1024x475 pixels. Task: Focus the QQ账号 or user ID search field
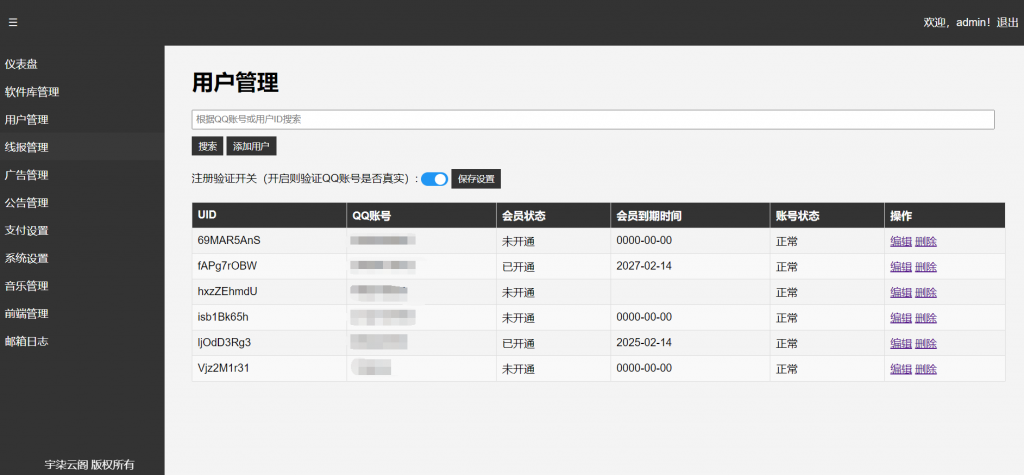point(592,119)
